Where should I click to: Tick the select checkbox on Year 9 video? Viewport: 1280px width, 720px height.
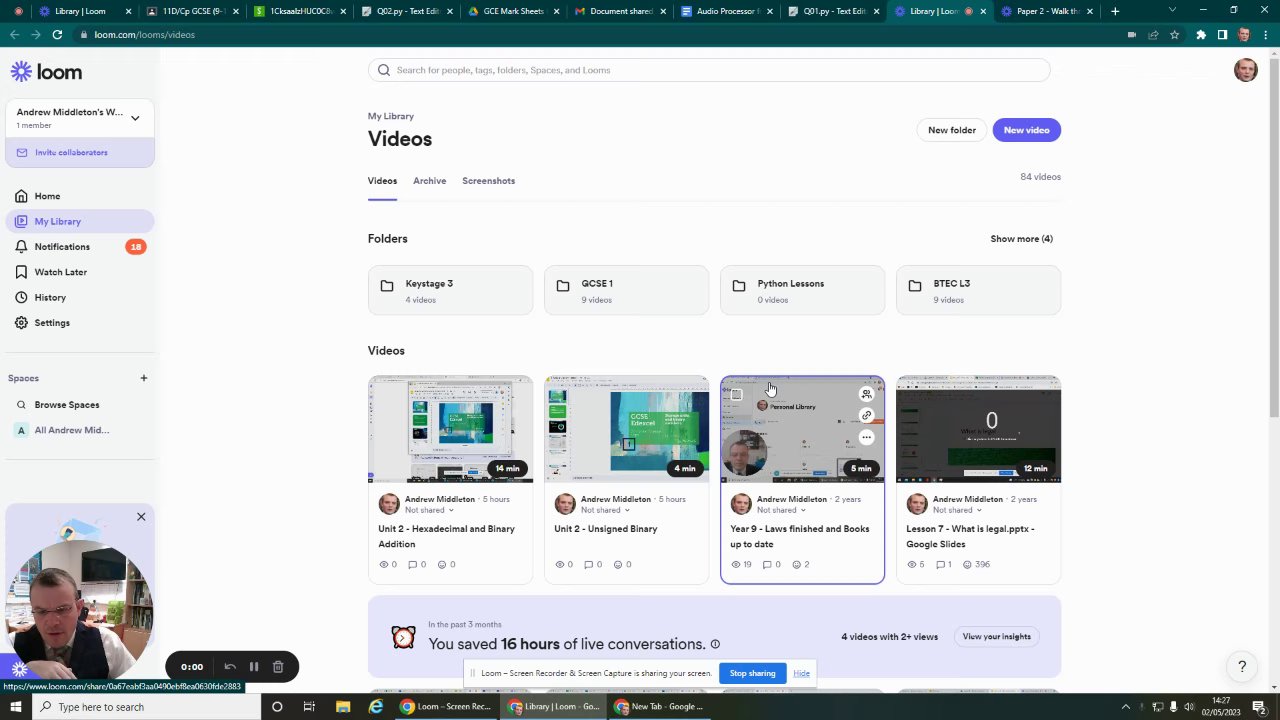point(736,394)
